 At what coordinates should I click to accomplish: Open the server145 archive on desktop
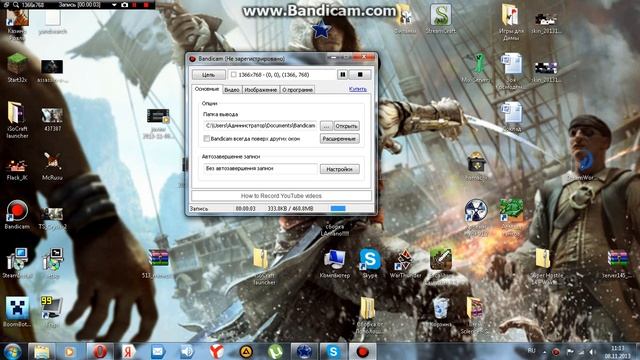[617, 263]
